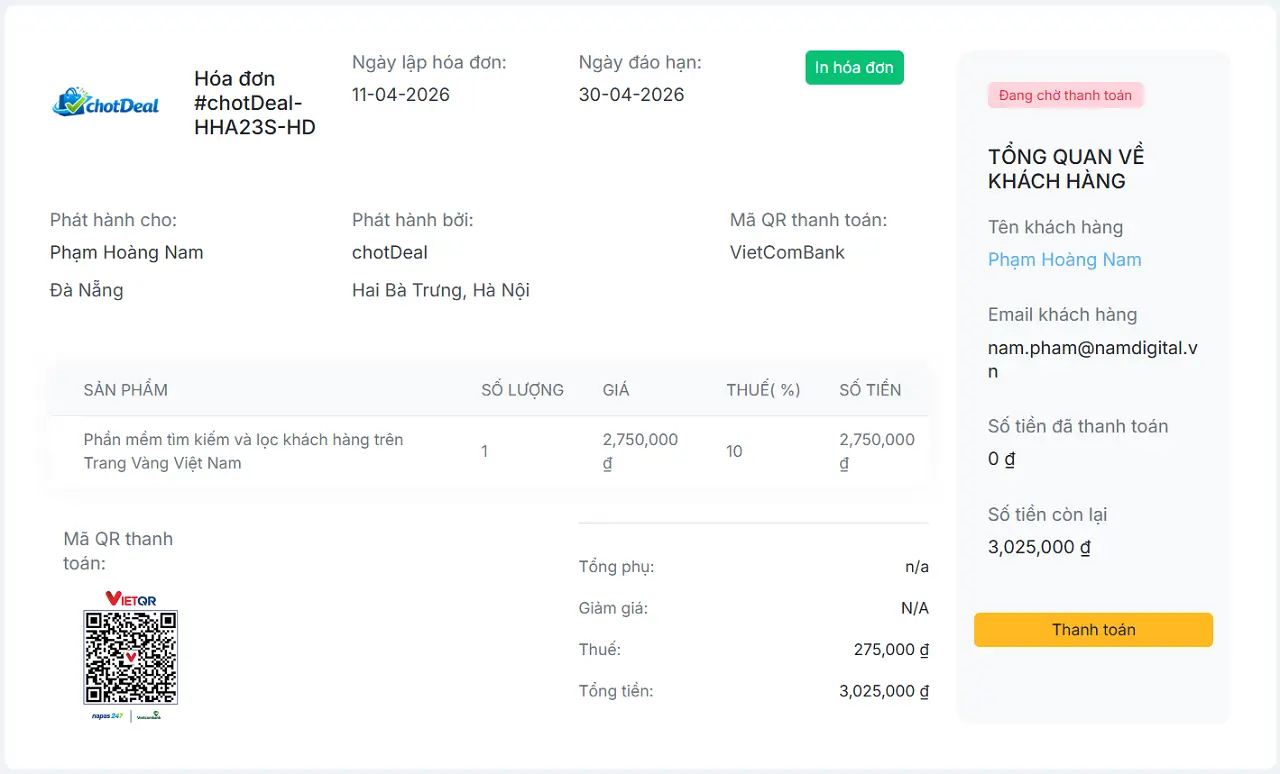Click the customer email nam.pham@namdigital.vn
Screen dimensions: 1280x774
pyautogui.click(x=1092, y=359)
